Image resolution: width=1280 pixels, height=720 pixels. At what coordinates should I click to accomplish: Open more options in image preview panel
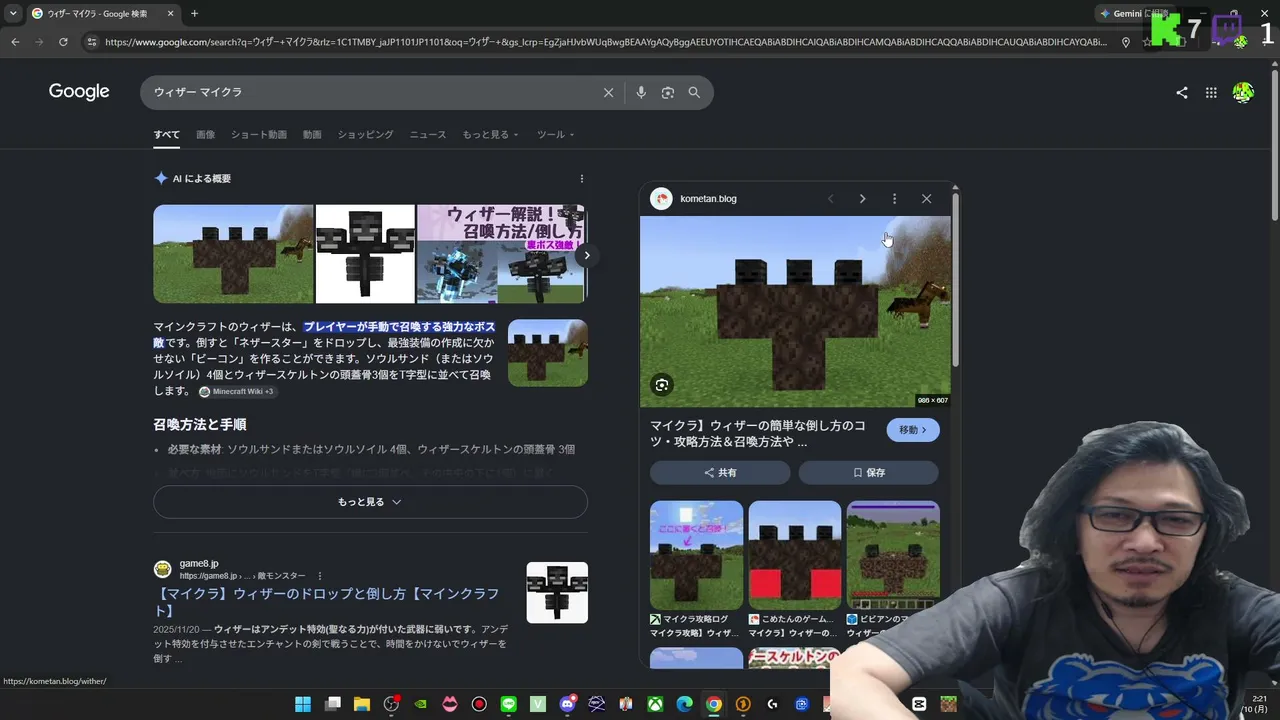[x=894, y=199]
